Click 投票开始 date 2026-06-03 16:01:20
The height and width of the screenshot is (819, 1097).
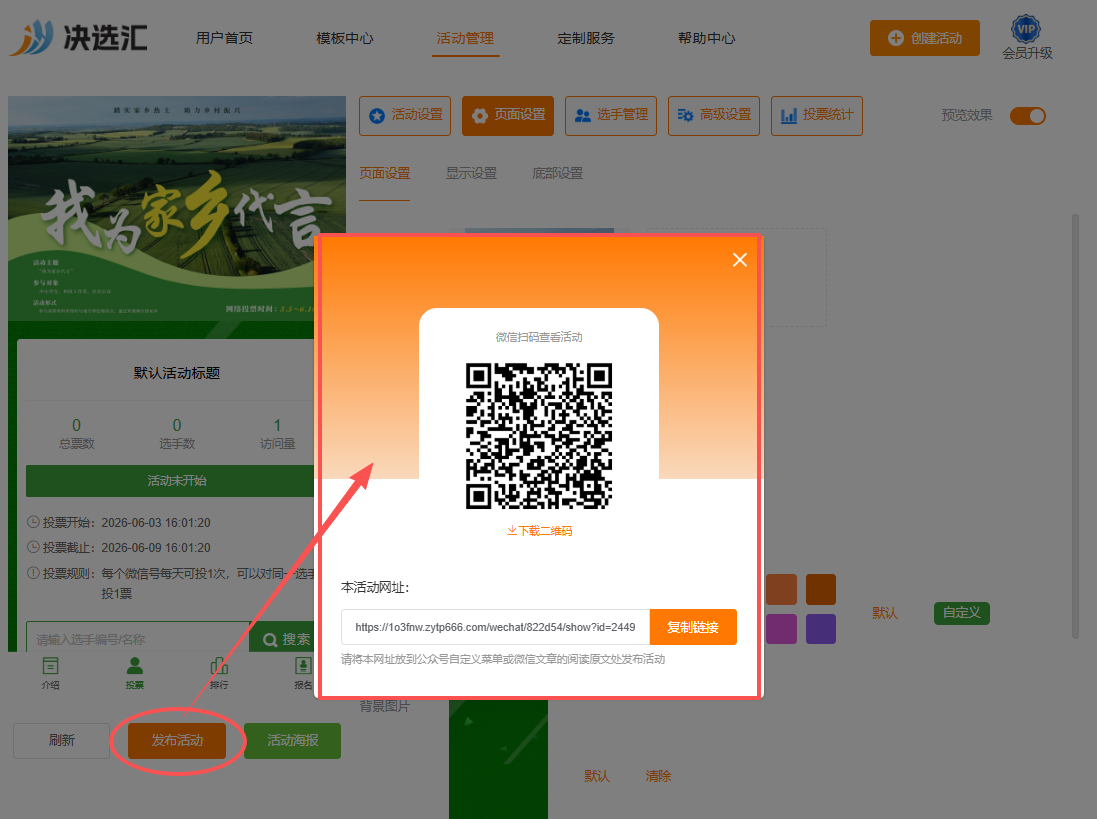155,522
